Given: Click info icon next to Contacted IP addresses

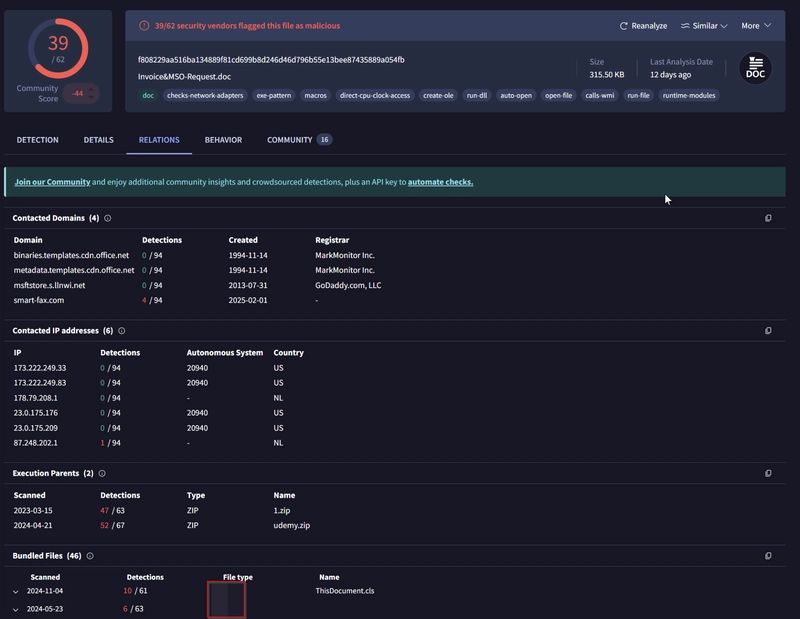Looking at the screenshot, I should [x=121, y=331].
